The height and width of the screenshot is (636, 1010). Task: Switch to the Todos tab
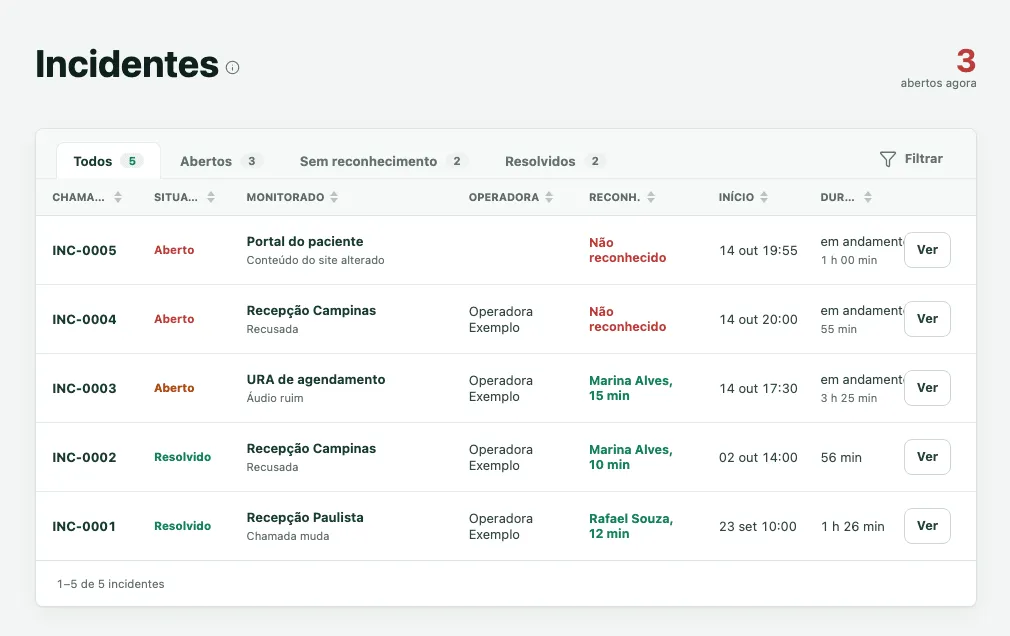tap(108, 161)
